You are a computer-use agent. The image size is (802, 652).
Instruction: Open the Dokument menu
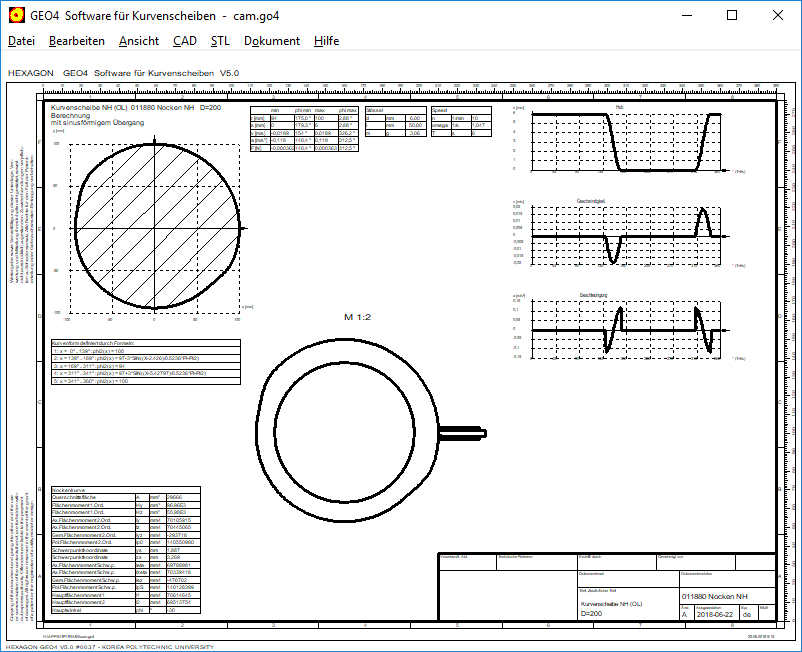[272, 41]
